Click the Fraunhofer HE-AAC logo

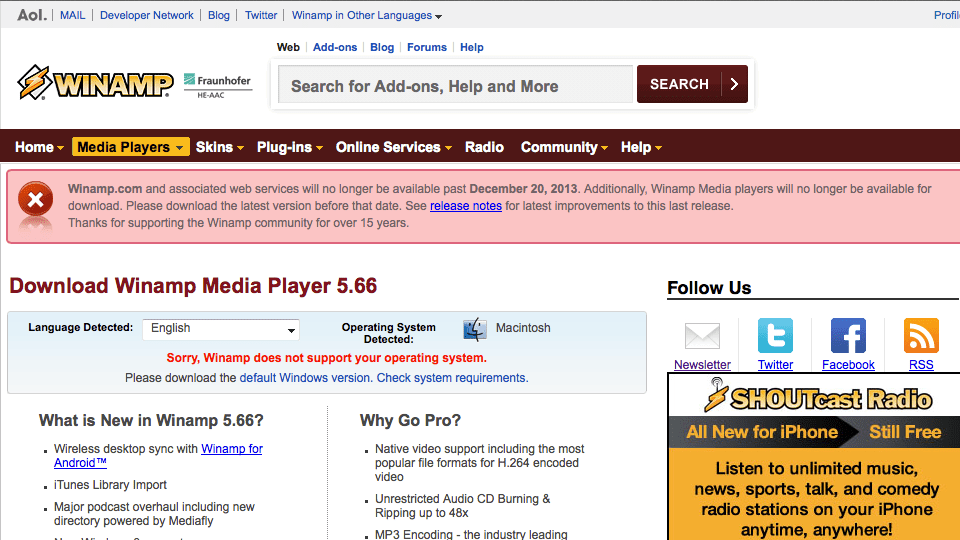218,86
